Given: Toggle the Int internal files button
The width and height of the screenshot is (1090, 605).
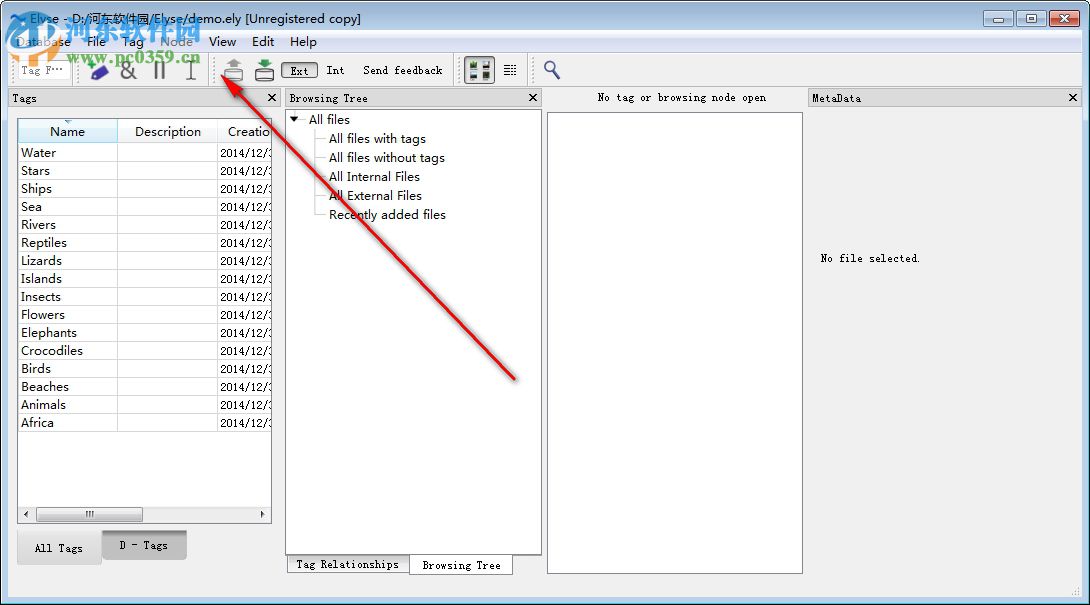Looking at the screenshot, I should [x=335, y=70].
